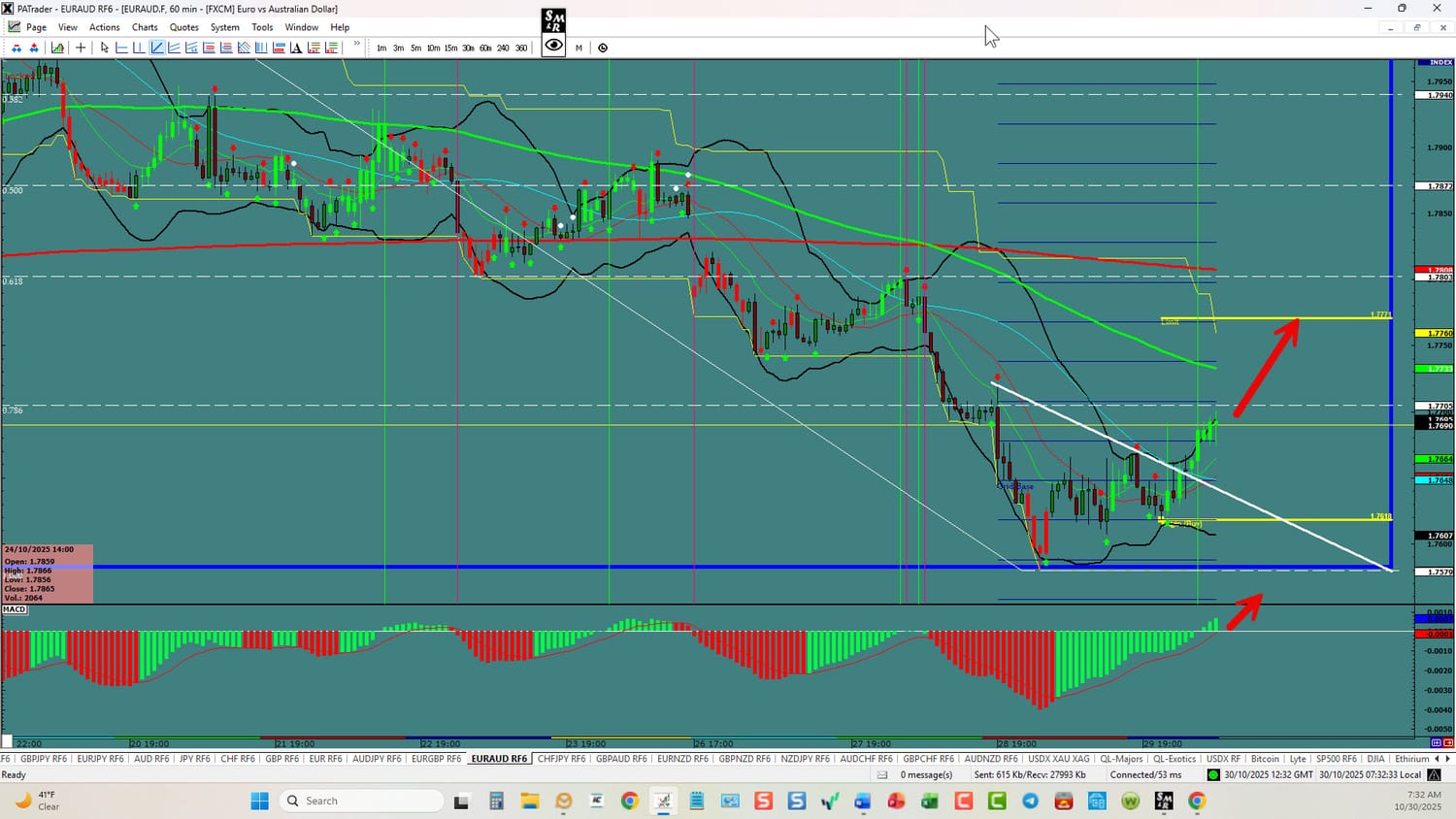The image size is (1456, 819).
Task: Click the M button in toolbar
Action: [579, 48]
